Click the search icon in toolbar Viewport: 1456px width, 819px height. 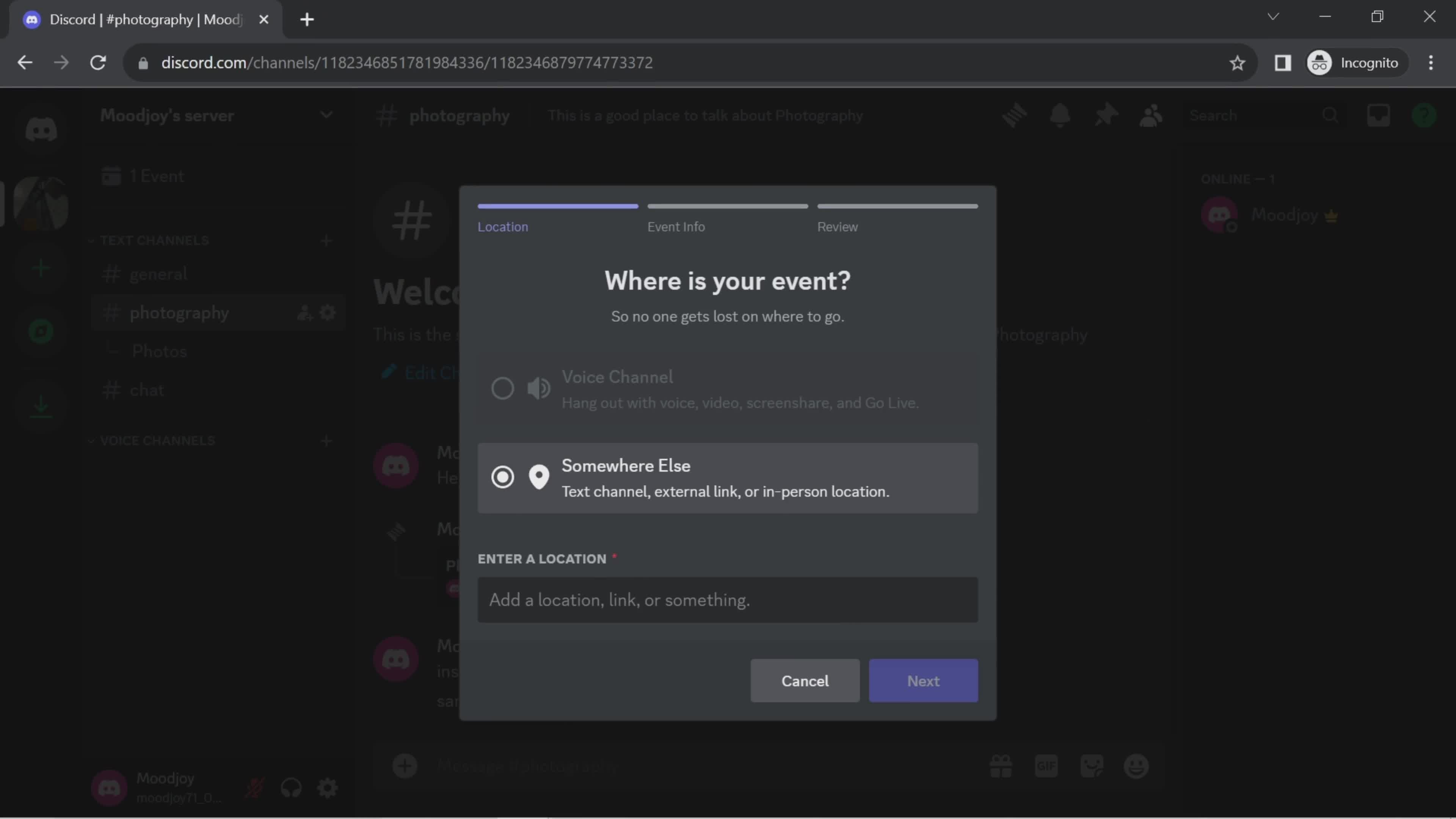point(1331,114)
